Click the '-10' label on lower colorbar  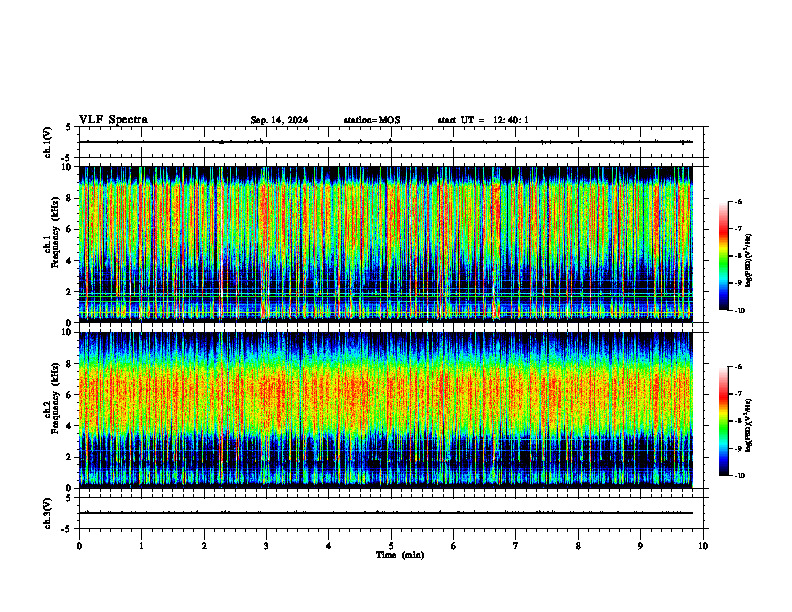pos(739,476)
